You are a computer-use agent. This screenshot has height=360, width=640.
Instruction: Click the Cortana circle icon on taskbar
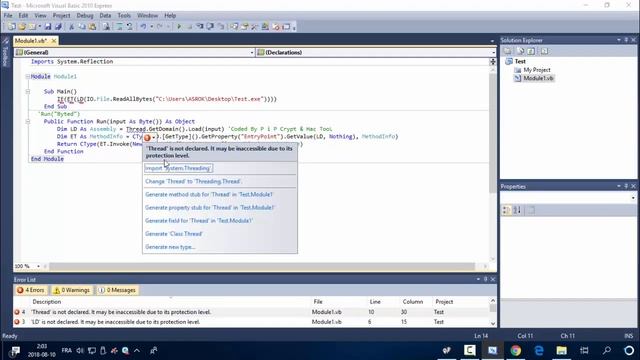coord(629,350)
